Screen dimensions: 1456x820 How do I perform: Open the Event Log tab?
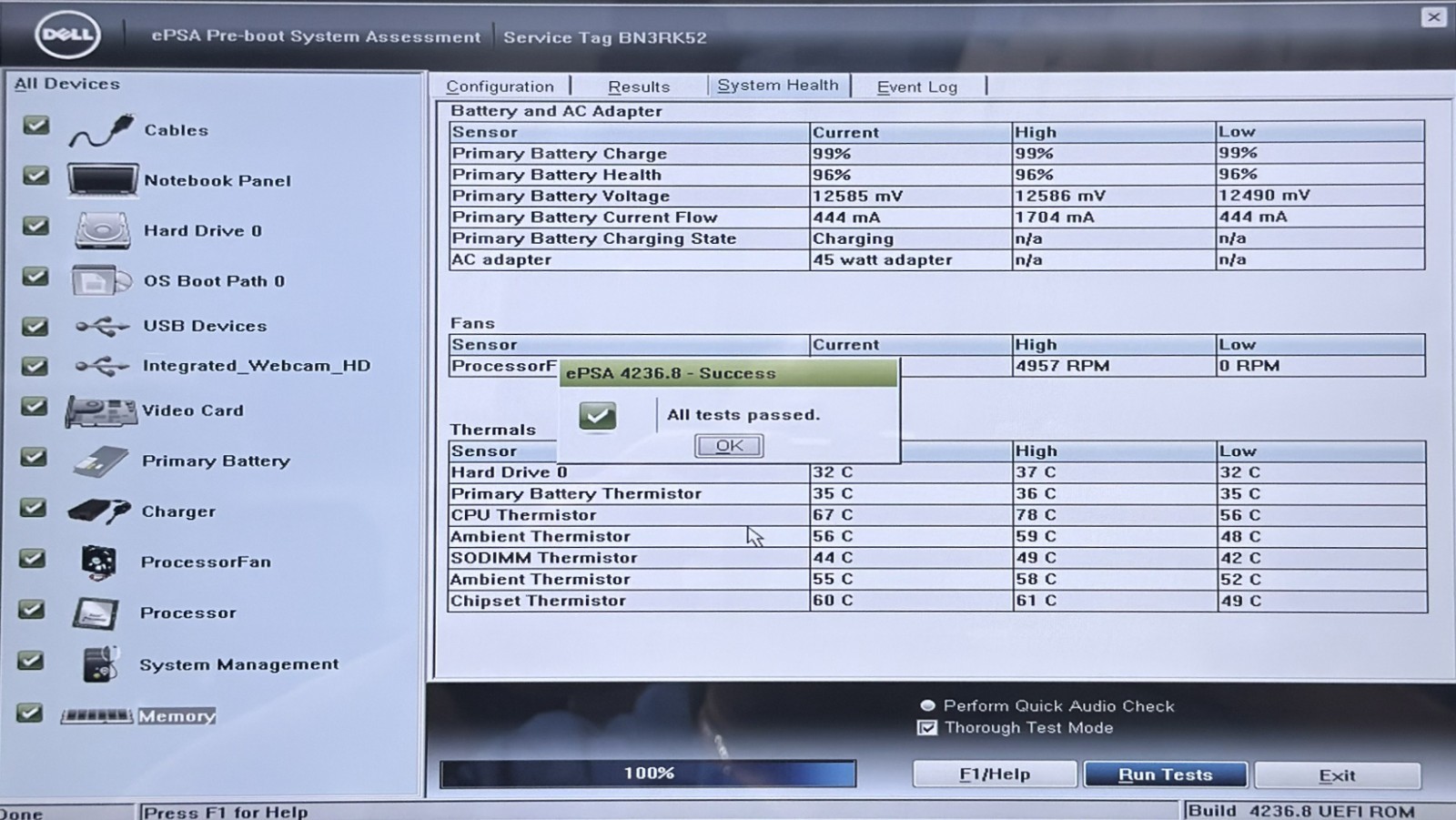point(917,86)
